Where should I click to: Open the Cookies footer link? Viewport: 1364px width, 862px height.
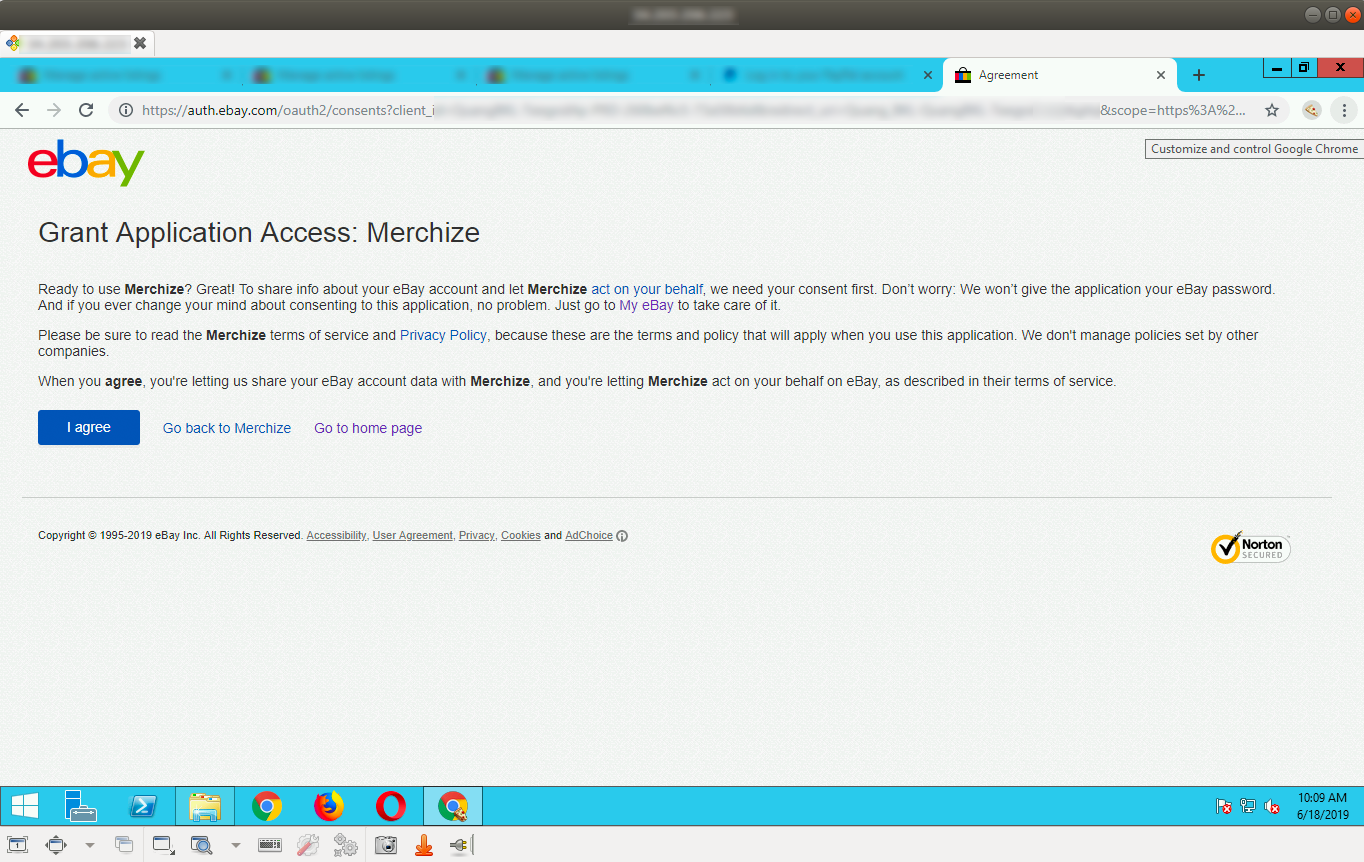pyautogui.click(x=521, y=536)
